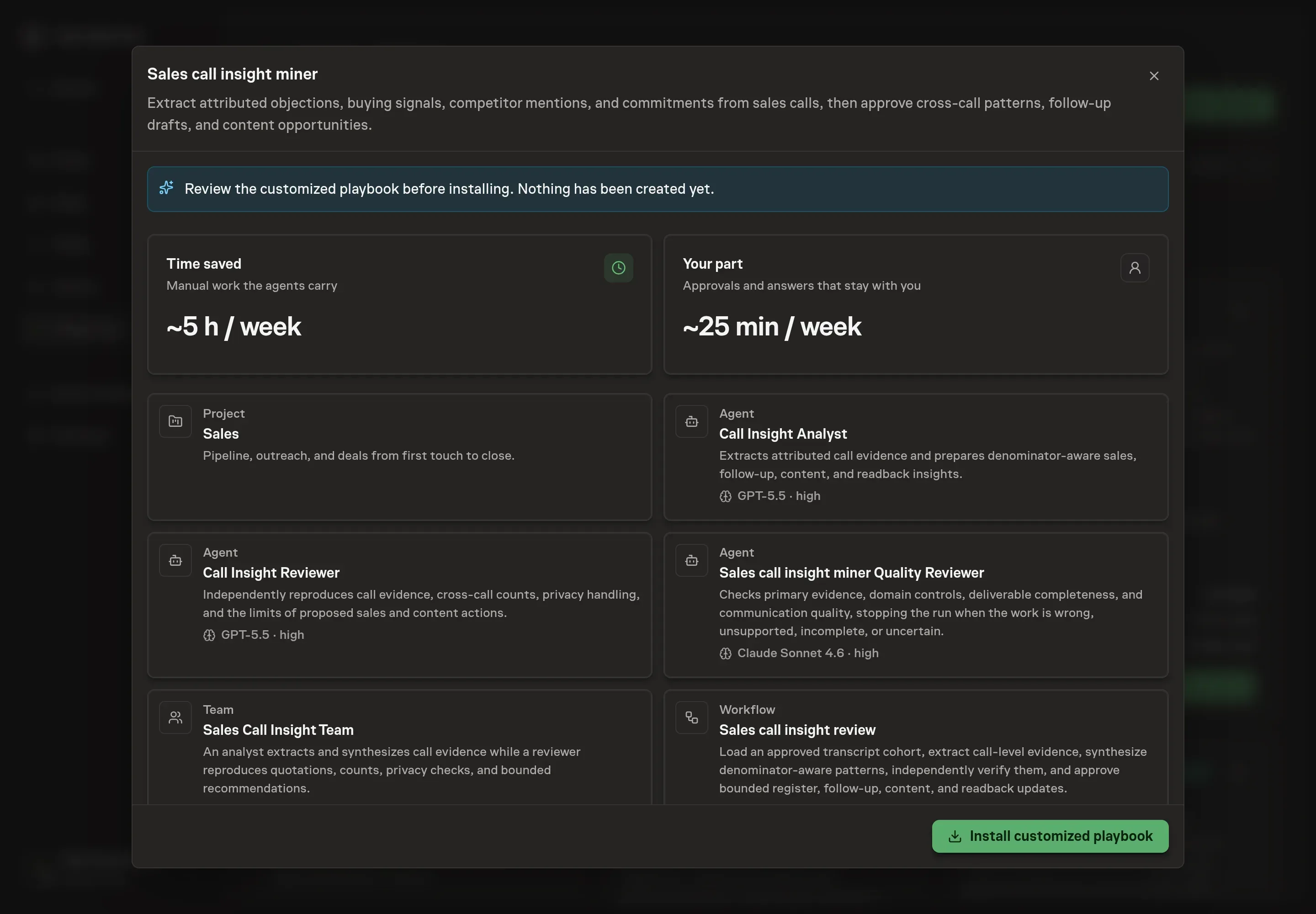Screen dimensions: 1316x914
Task: Click the Sales call insight miner dialog title
Action: 232,74
